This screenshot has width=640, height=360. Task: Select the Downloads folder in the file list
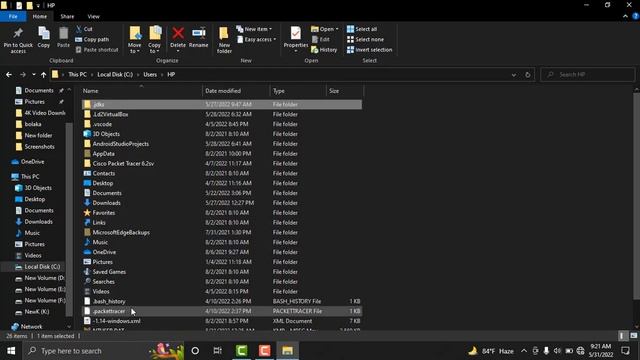click(222, 203)
